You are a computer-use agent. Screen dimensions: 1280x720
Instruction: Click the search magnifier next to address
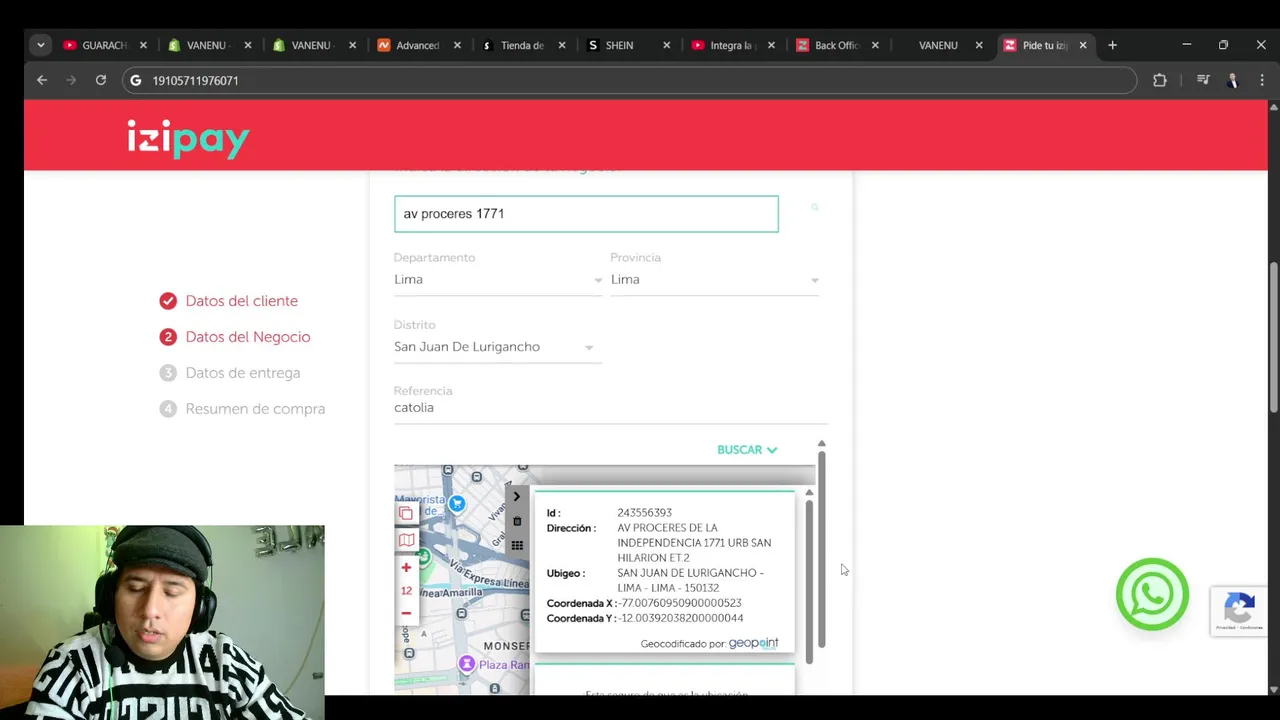[815, 207]
